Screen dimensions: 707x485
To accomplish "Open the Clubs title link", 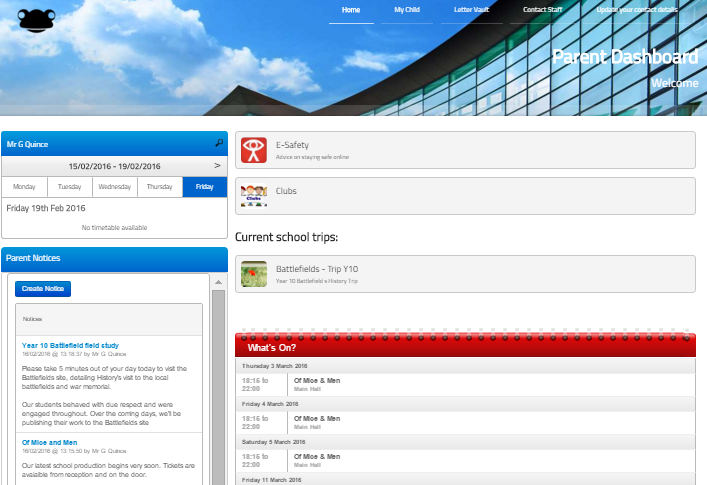I will [286, 191].
